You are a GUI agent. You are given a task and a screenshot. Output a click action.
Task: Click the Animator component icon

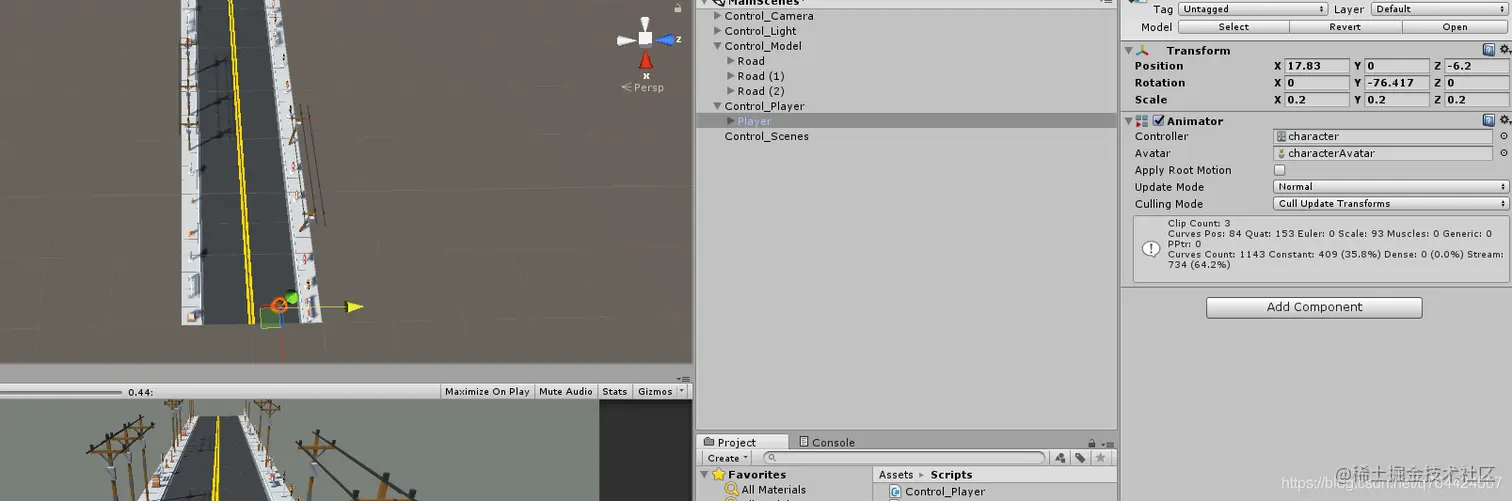click(x=1142, y=121)
